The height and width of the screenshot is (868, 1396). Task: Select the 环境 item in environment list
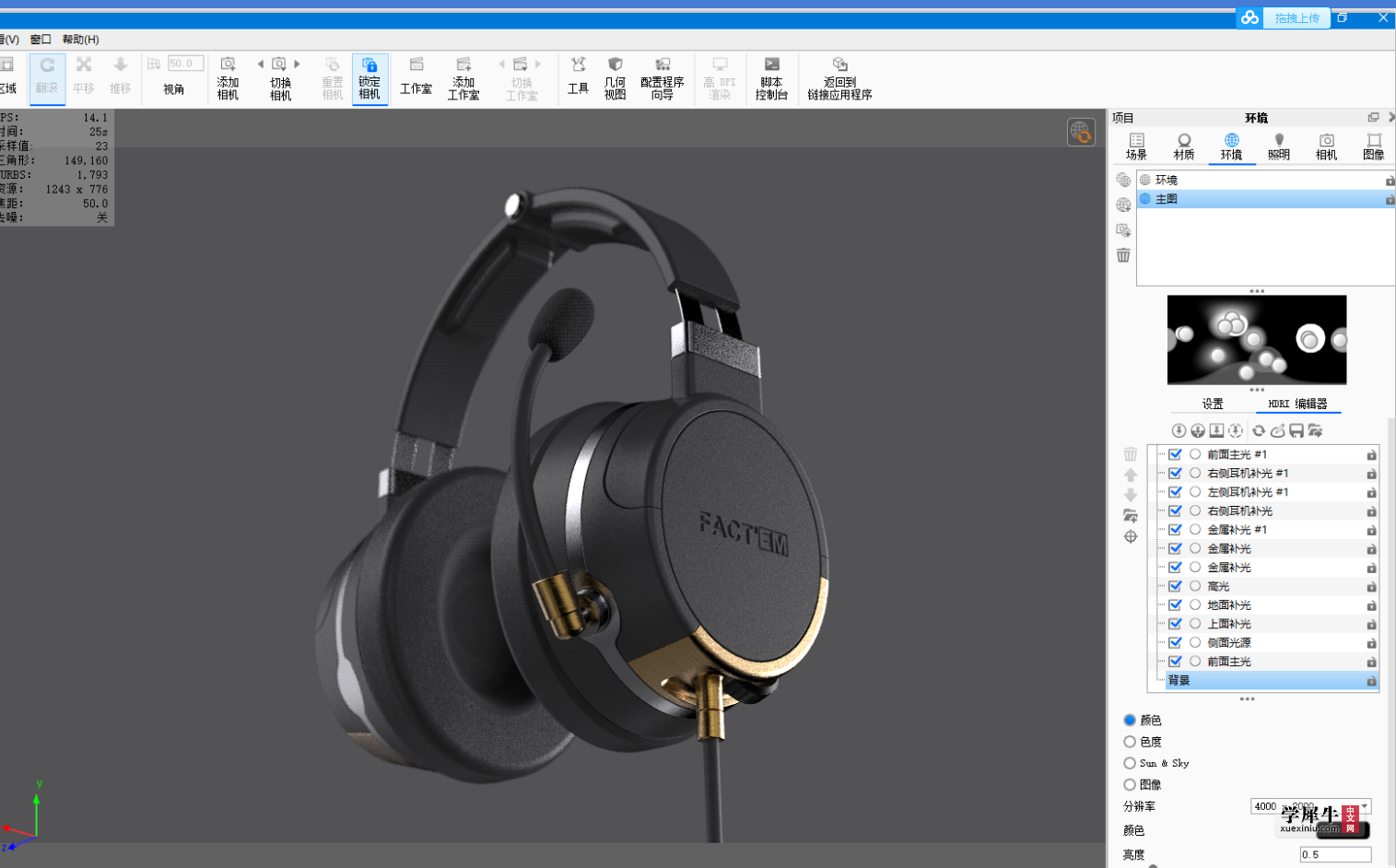pyautogui.click(x=1264, y=180)
